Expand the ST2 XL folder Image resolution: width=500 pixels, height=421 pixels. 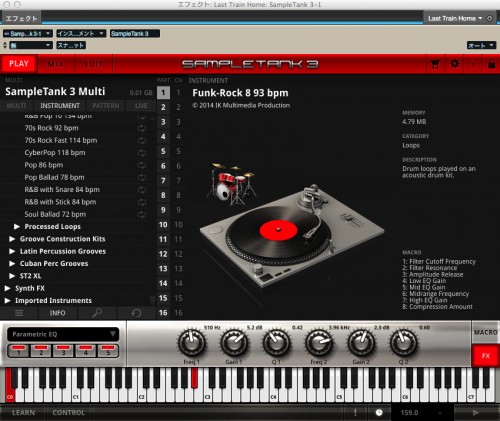point(12,276)
